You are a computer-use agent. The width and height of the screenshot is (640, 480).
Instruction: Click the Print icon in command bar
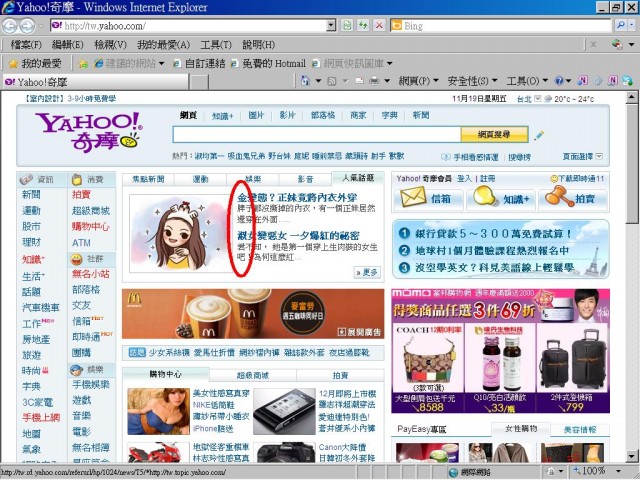click(x=374, y=81)
